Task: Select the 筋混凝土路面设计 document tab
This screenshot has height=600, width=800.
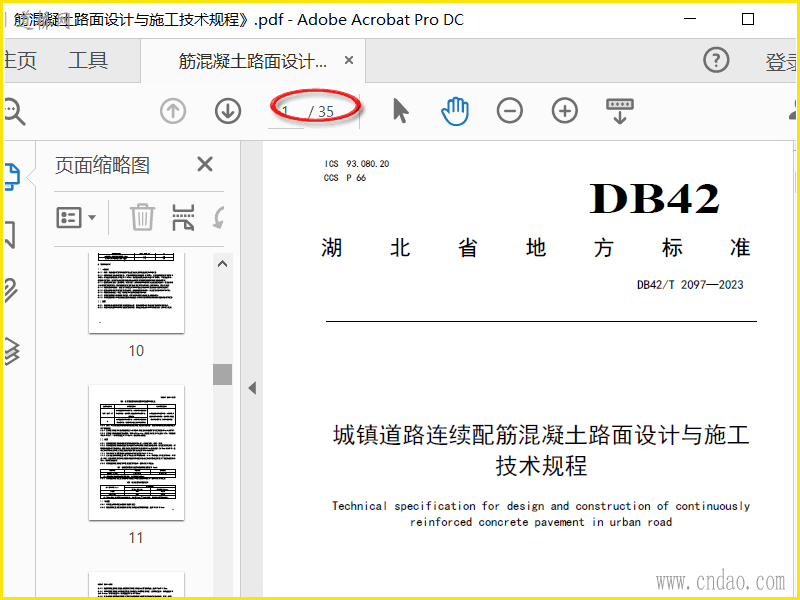Action: (x=253, y=61)
